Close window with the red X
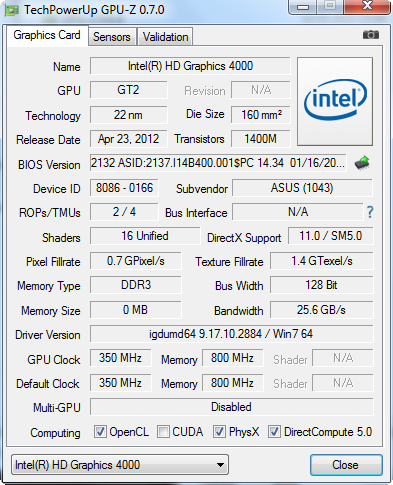Screen dimensions: 393x485 tap(367, 6)
